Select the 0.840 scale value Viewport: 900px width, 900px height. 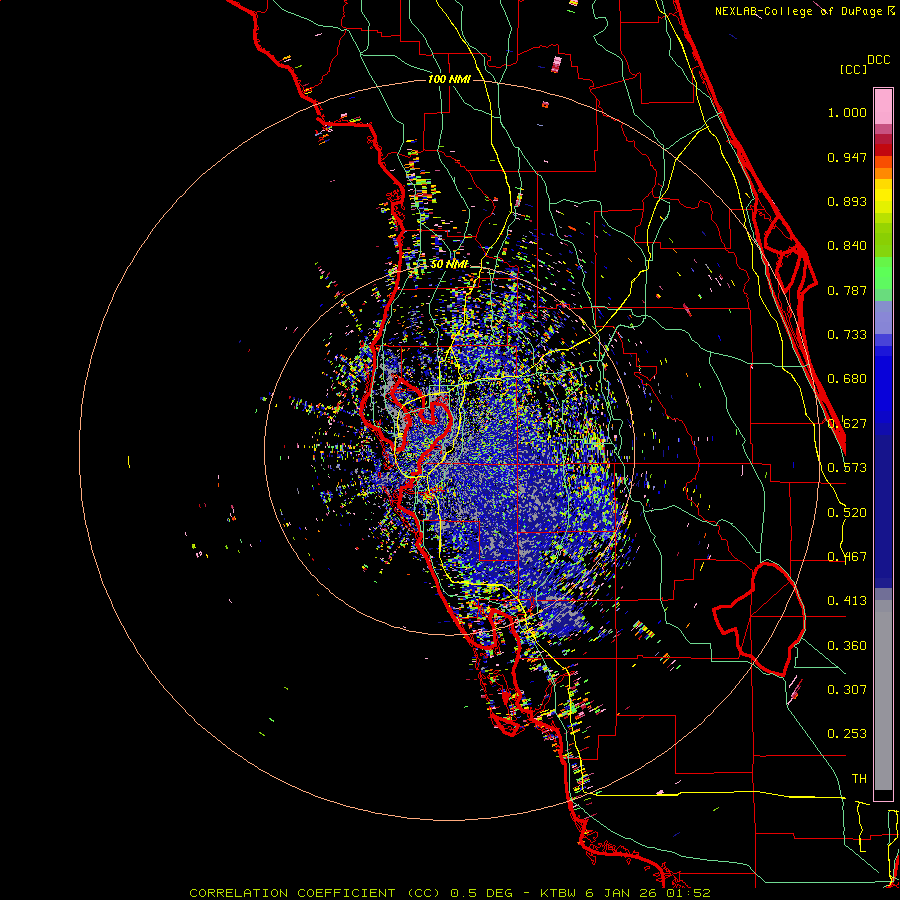click(x=847, y=246)
